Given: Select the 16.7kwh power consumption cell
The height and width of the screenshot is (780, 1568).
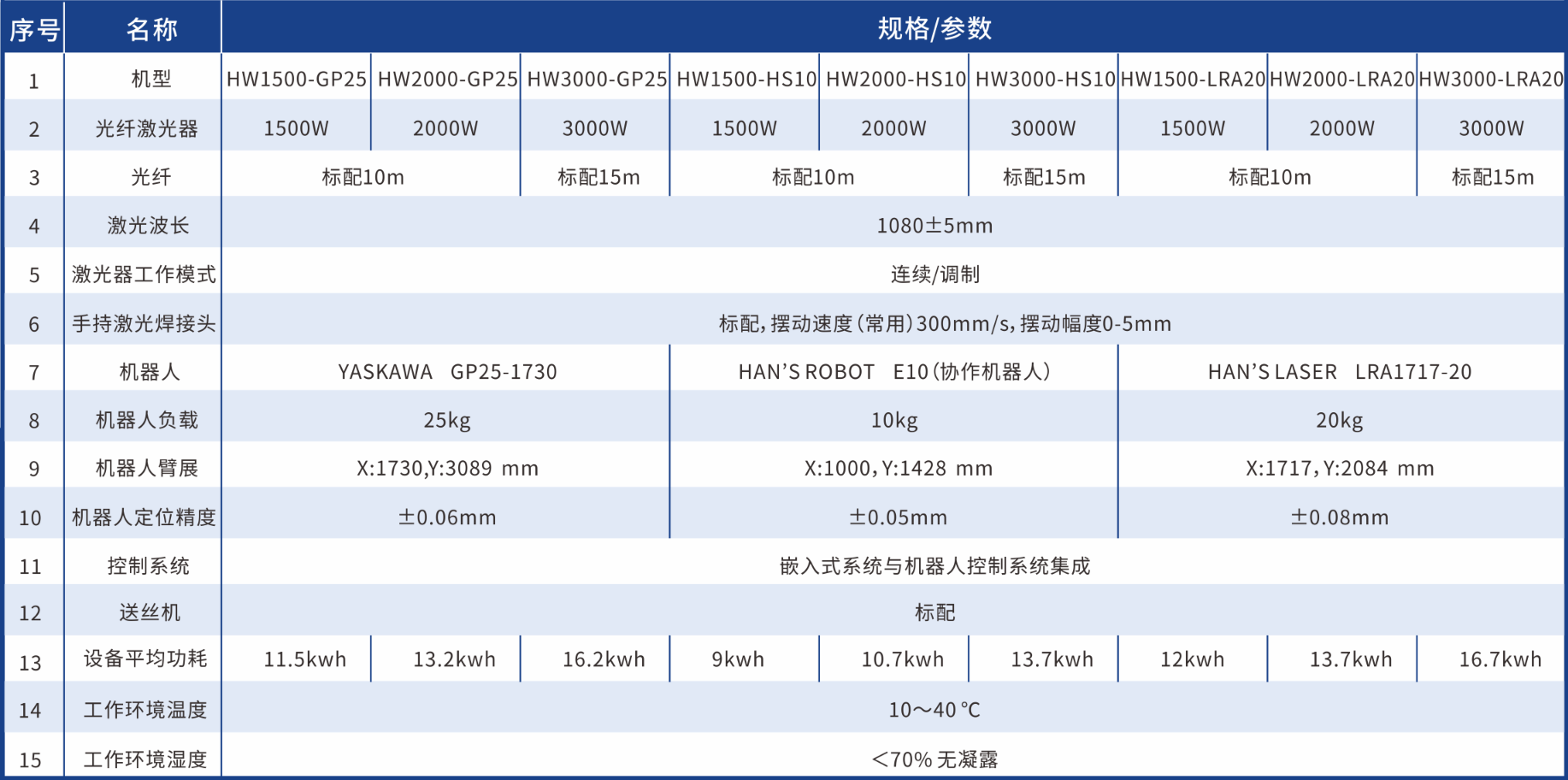Looking at the screenshot, I should pos(1500,659).
